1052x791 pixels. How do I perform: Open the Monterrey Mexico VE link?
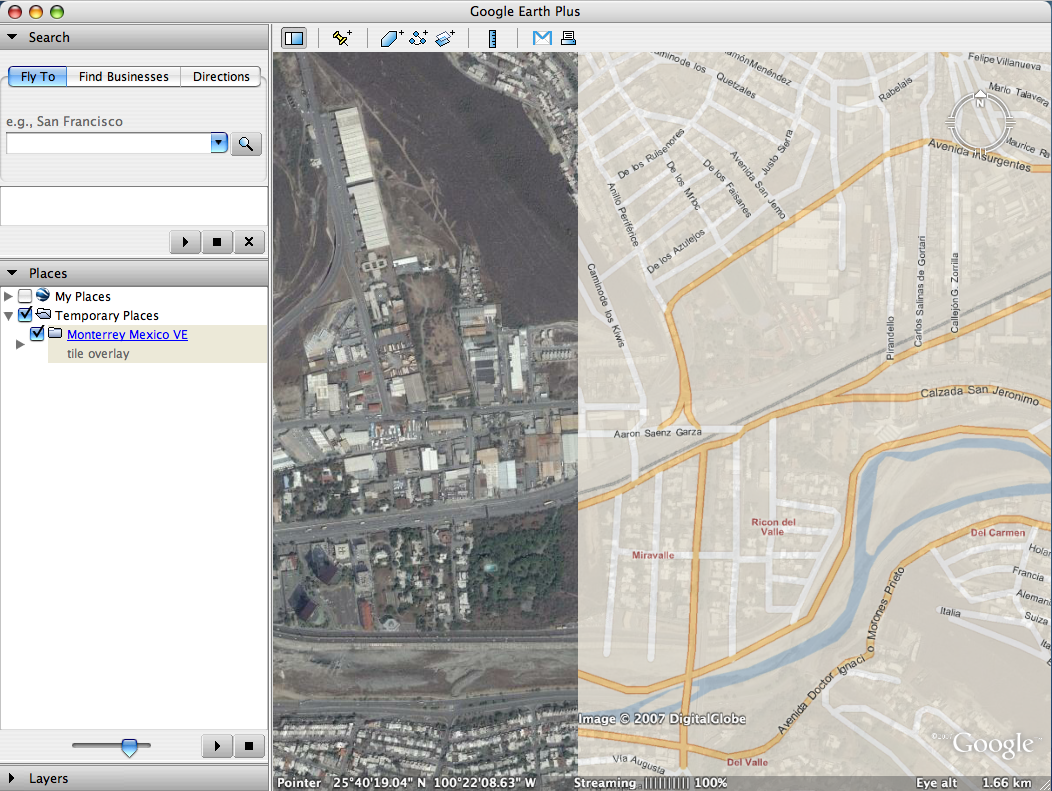click(x=127, y=334)
